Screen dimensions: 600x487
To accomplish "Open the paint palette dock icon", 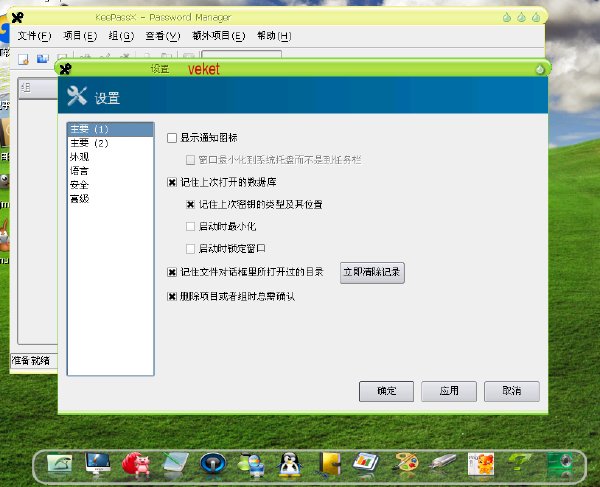I will click(406, 463).
